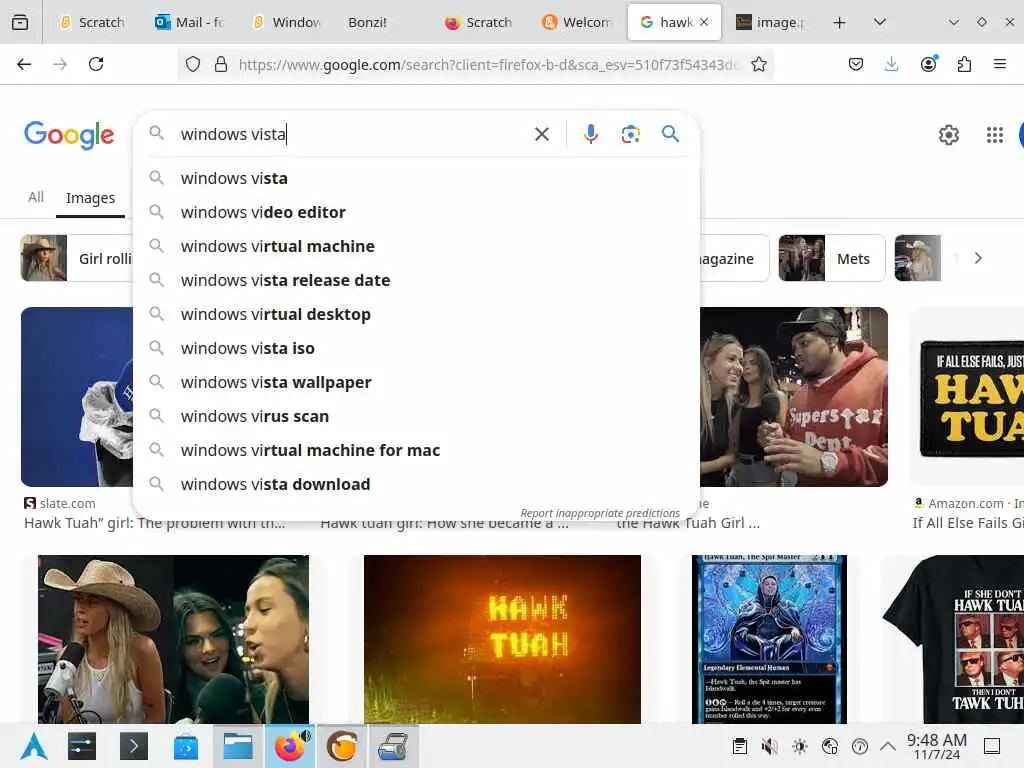Image resolution: width=1024 pixels, height=768 pixels.
Task: Click the blue search magnifier button
Action: (x=670, y=134)
